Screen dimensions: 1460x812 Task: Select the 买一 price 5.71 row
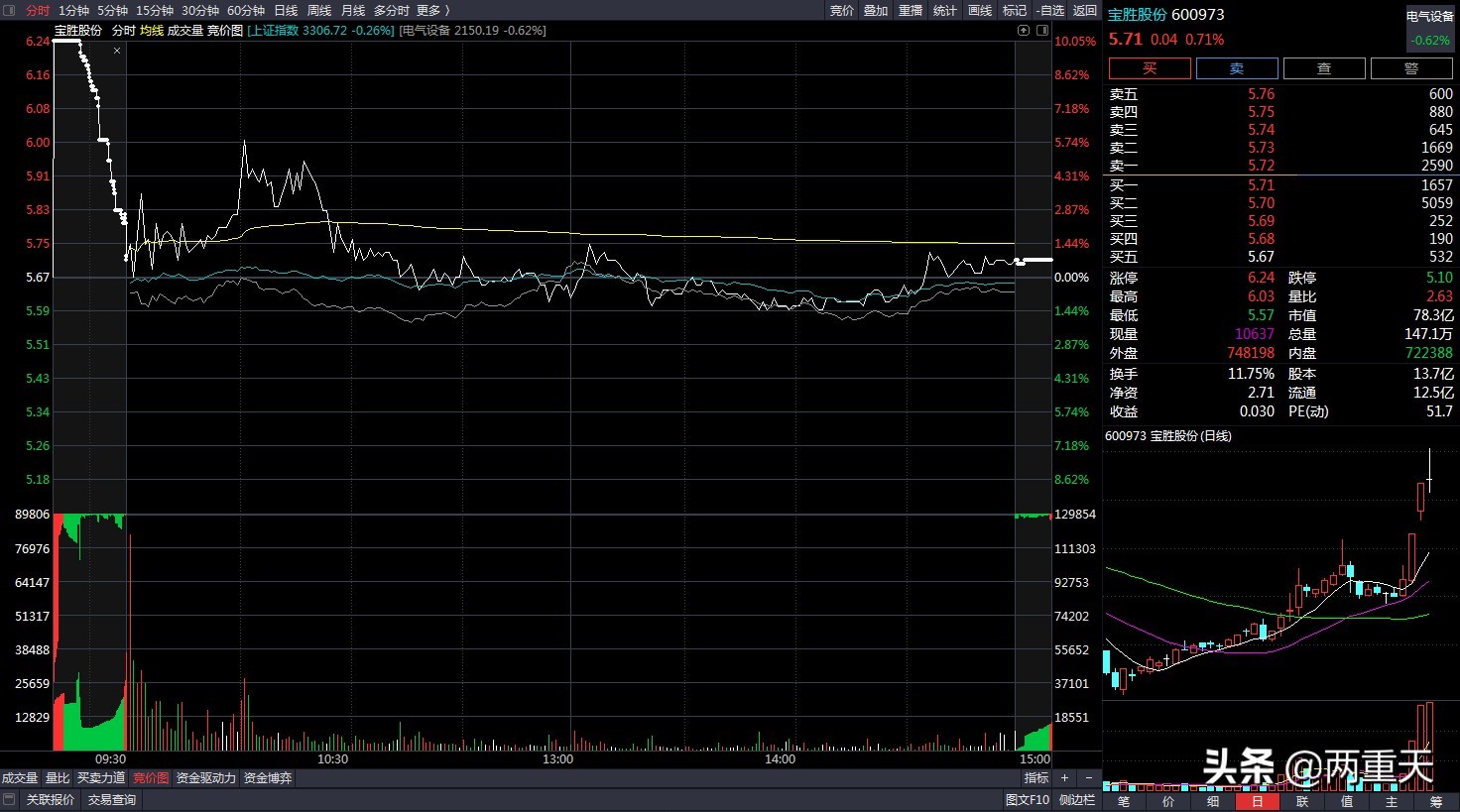click(1280, 185)
